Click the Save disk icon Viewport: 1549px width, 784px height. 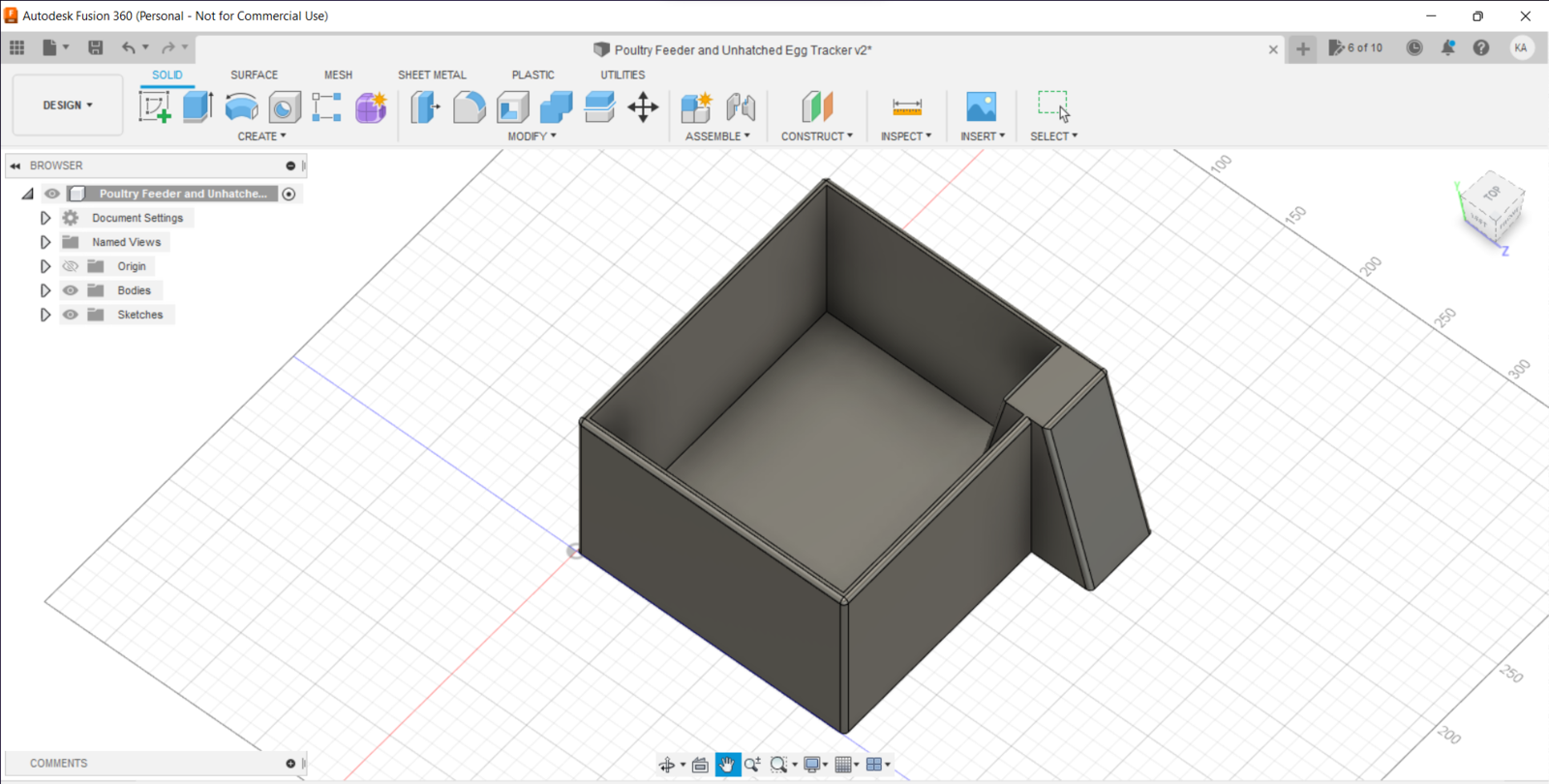tap(95, 47)
